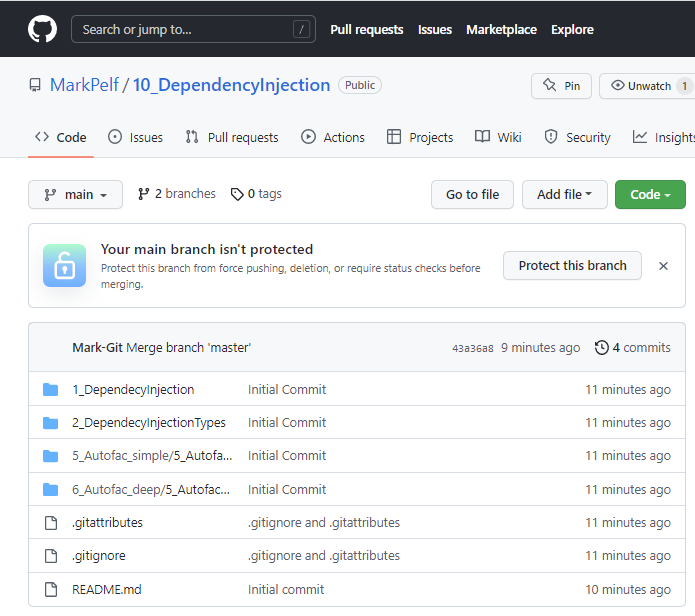
Task: Expand the Add file dropdown
Action: coord(564,195)
